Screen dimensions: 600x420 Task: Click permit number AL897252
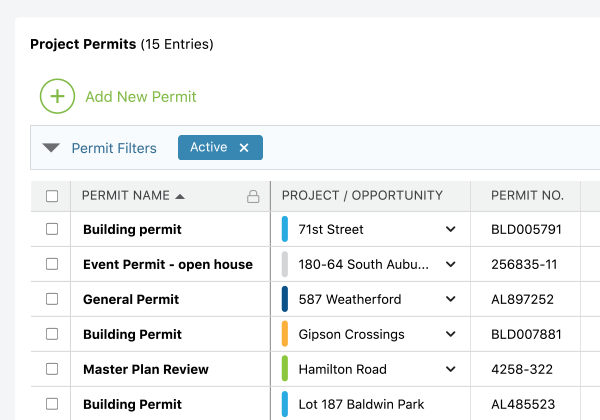coord(522,299)
